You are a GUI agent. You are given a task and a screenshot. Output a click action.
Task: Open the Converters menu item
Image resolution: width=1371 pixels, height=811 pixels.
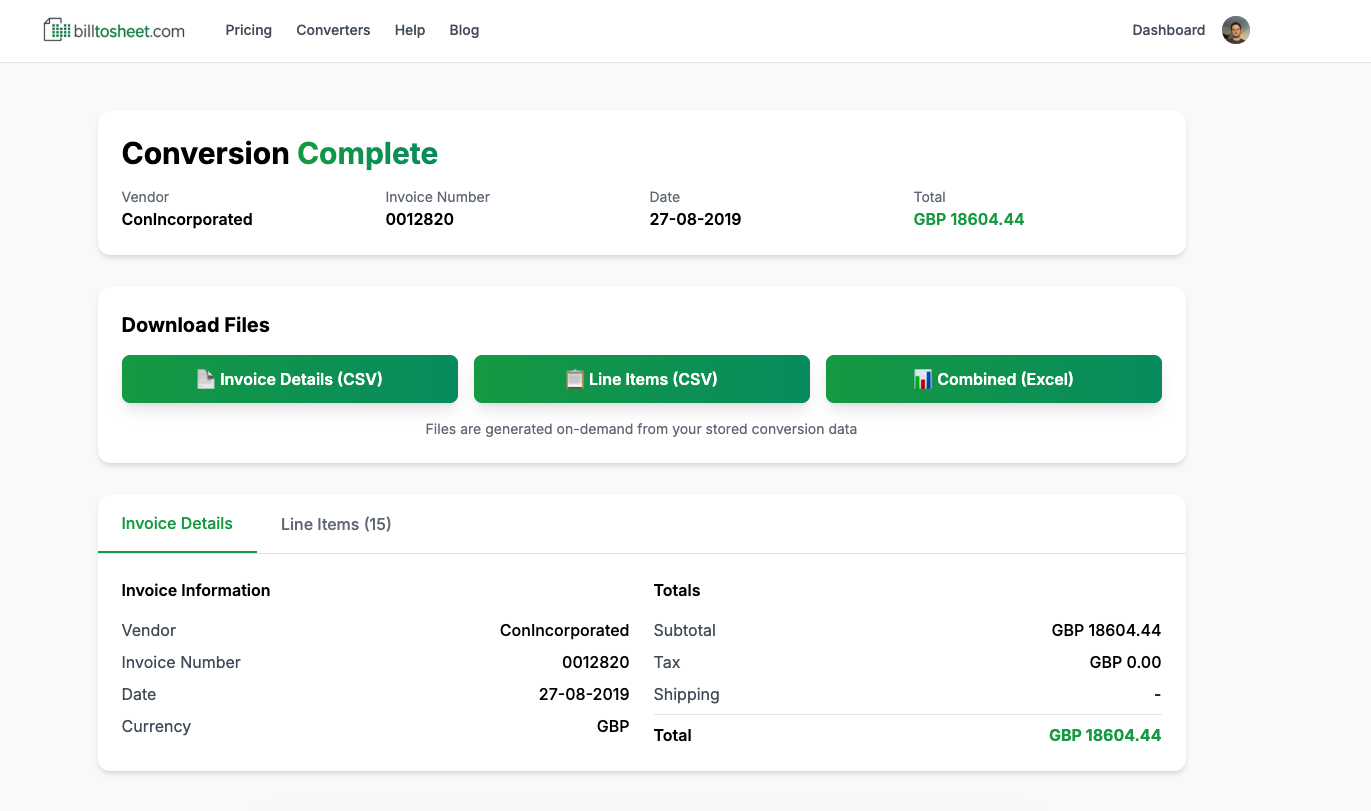coord(333,30)
